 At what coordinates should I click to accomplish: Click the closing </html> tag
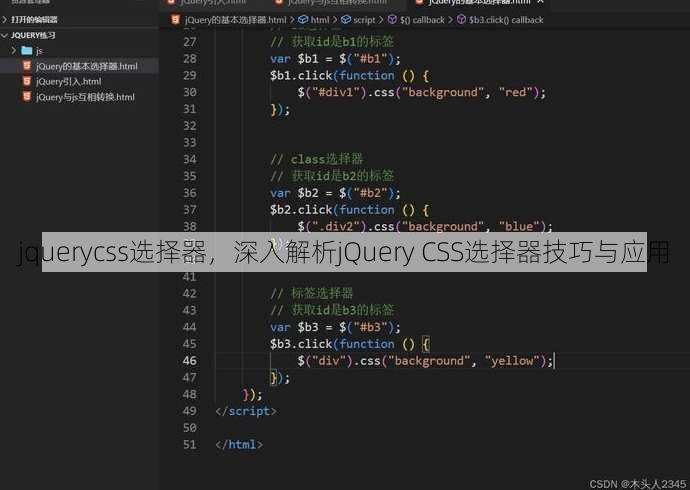point(239,445)
